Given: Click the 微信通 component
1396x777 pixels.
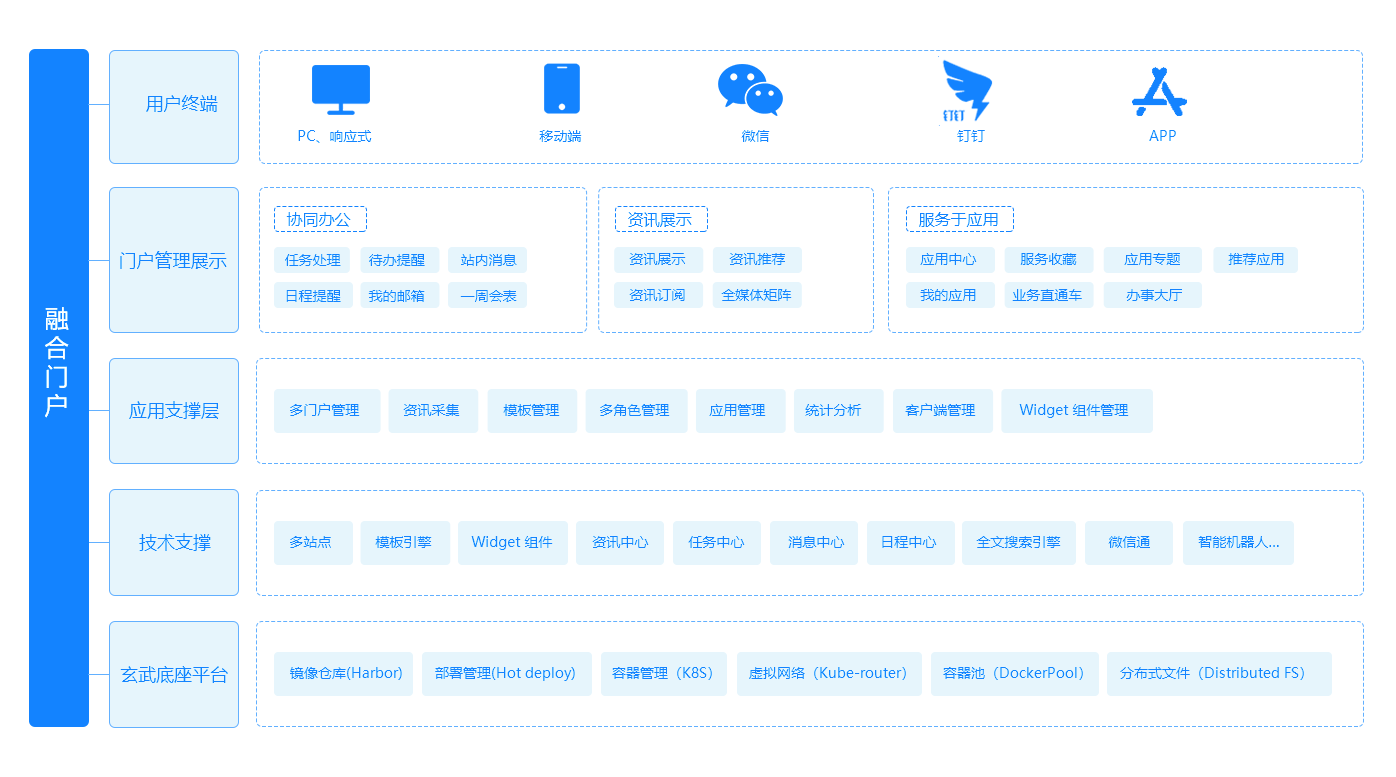Looking at the screenshot, I should [1129, 543].
